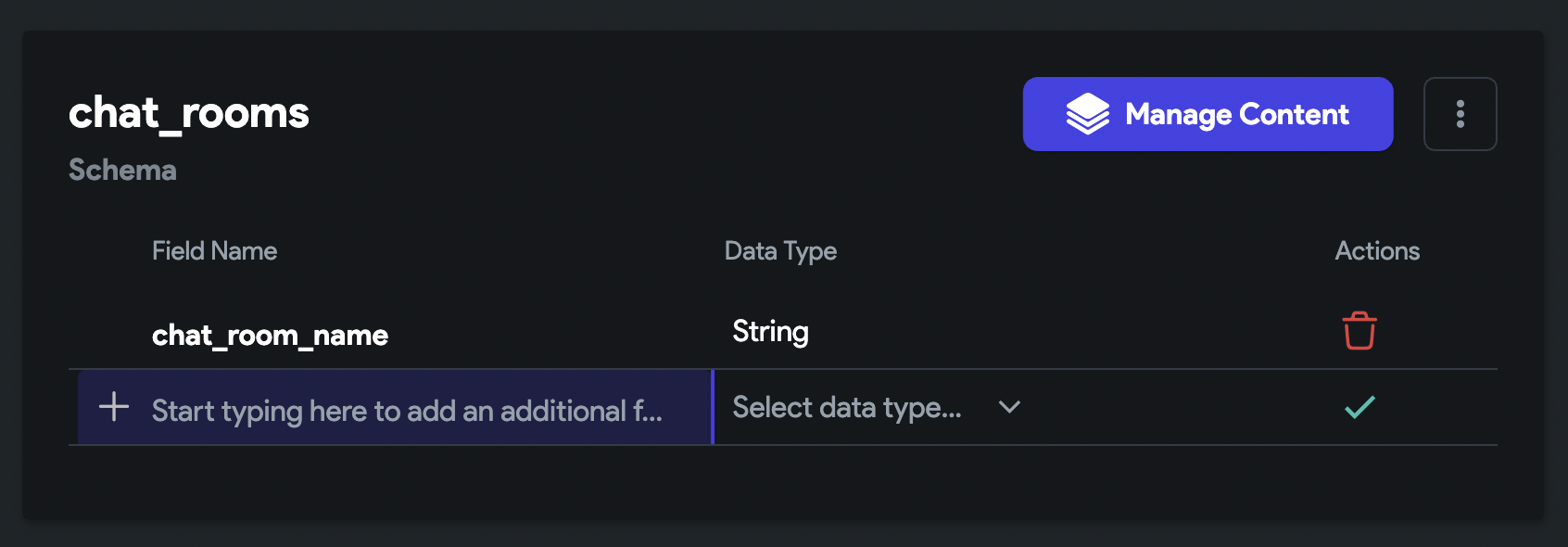Focus the new field name input
The height and width of the screenshot is (547, 1568).
pos(395,407)
